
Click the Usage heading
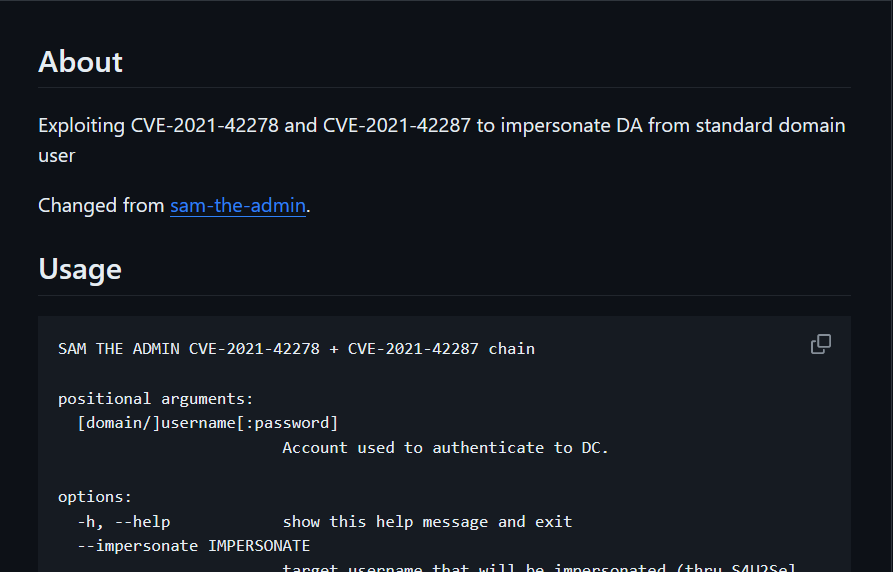(x=80, y=269)
